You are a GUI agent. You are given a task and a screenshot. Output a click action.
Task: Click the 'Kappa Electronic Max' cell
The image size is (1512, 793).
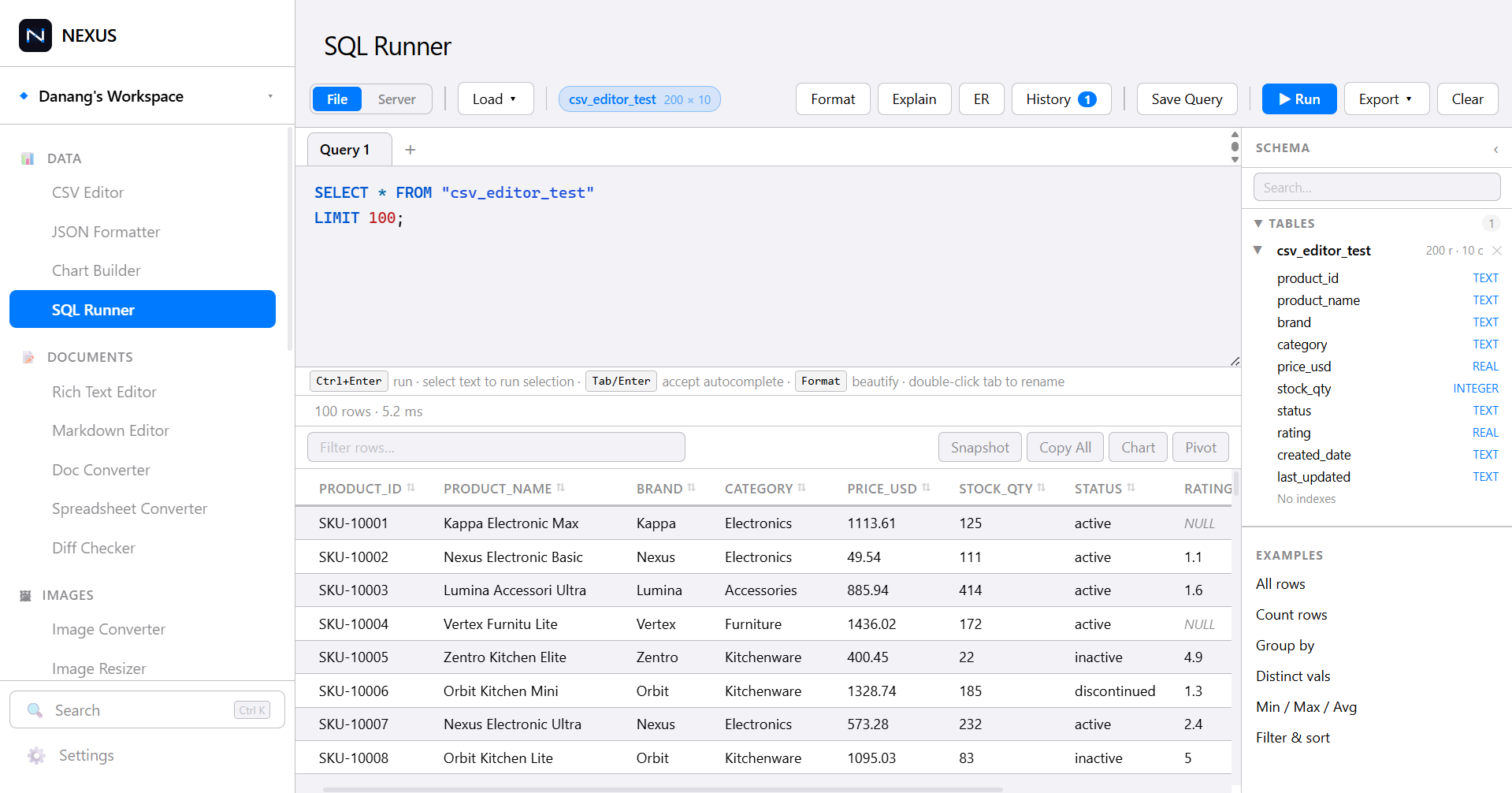click(511, 523)
